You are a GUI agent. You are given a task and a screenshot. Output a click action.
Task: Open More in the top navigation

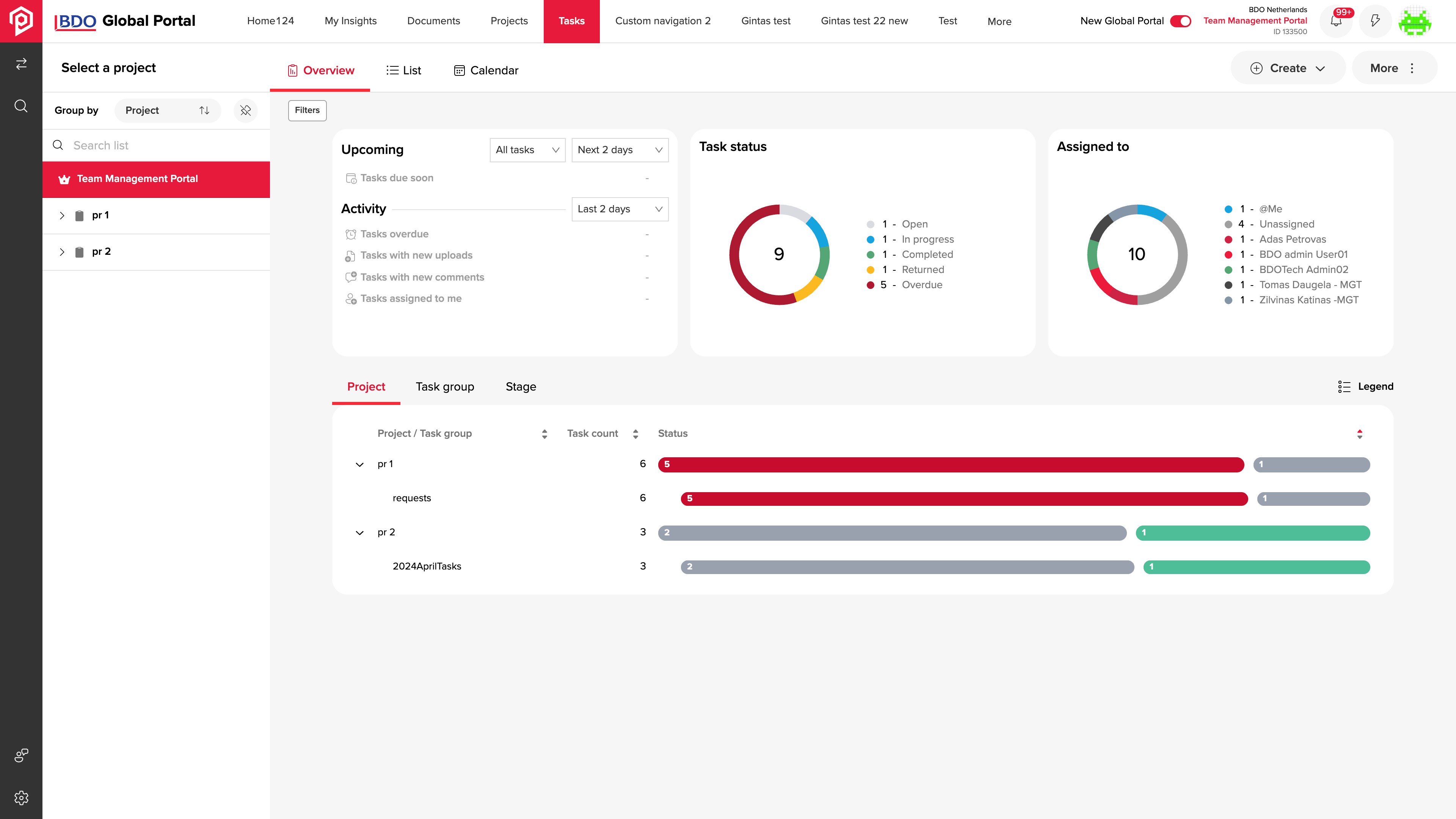pos(999,22)
